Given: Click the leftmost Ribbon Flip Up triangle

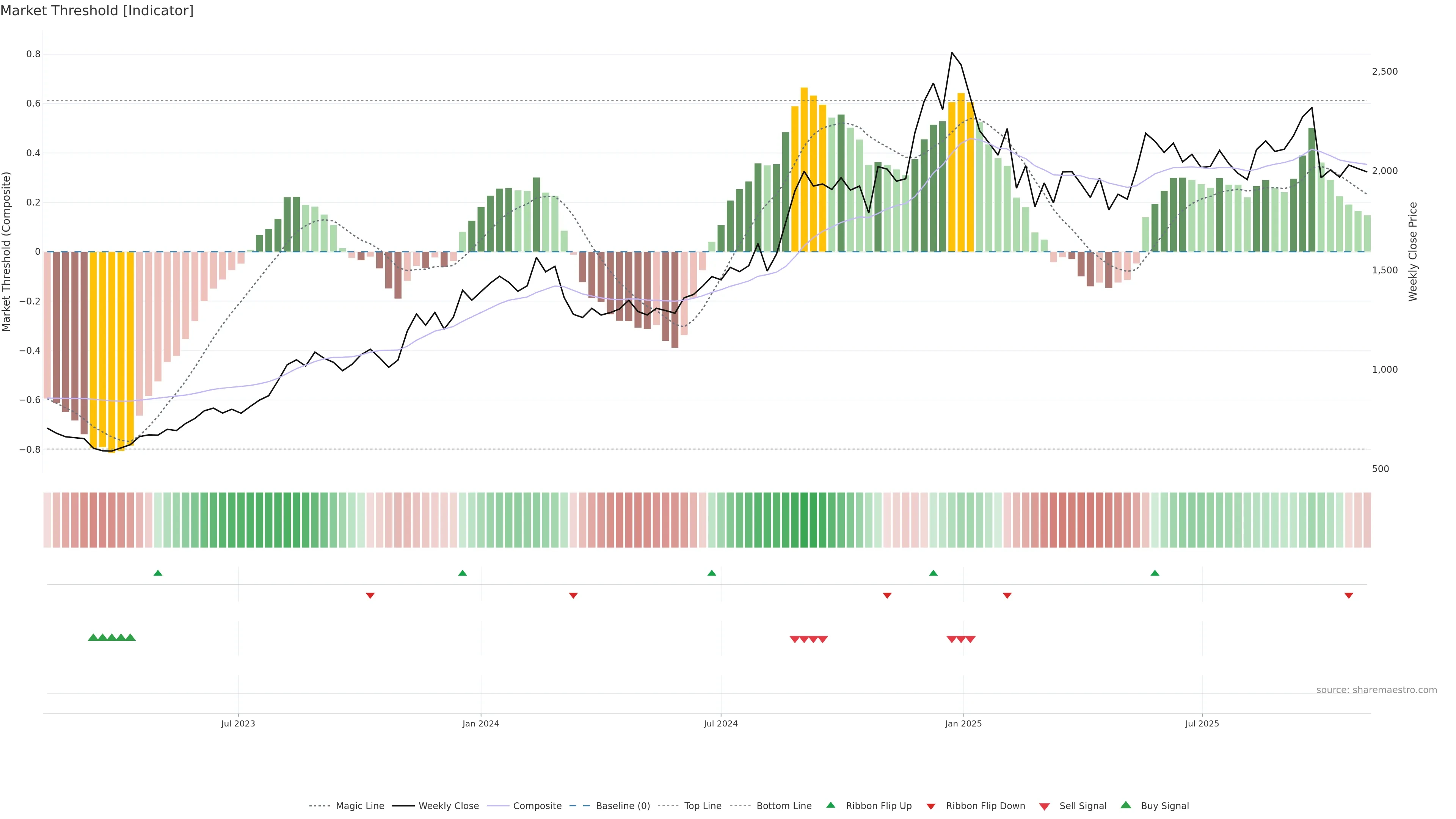Looking at the screenshot, I should (x=158, y=573).
